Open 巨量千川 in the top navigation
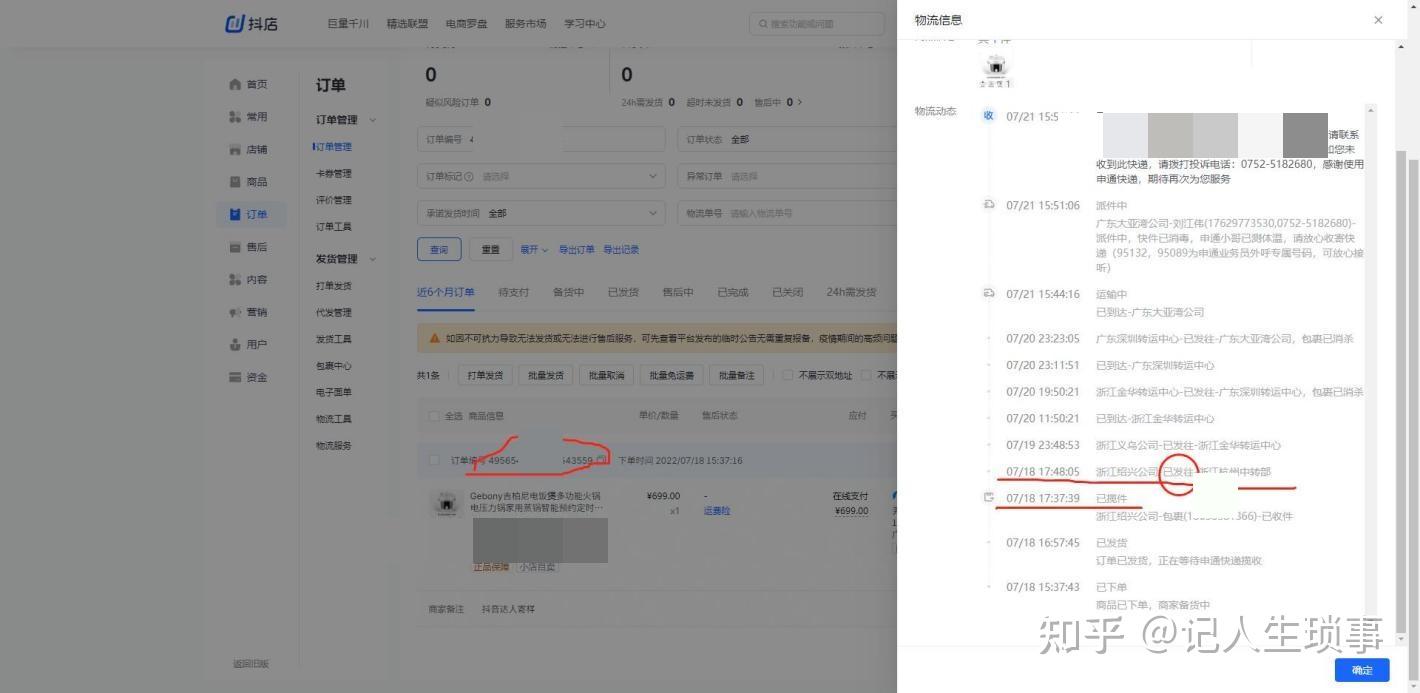1420x693 pixels. [x=348, y=23]
